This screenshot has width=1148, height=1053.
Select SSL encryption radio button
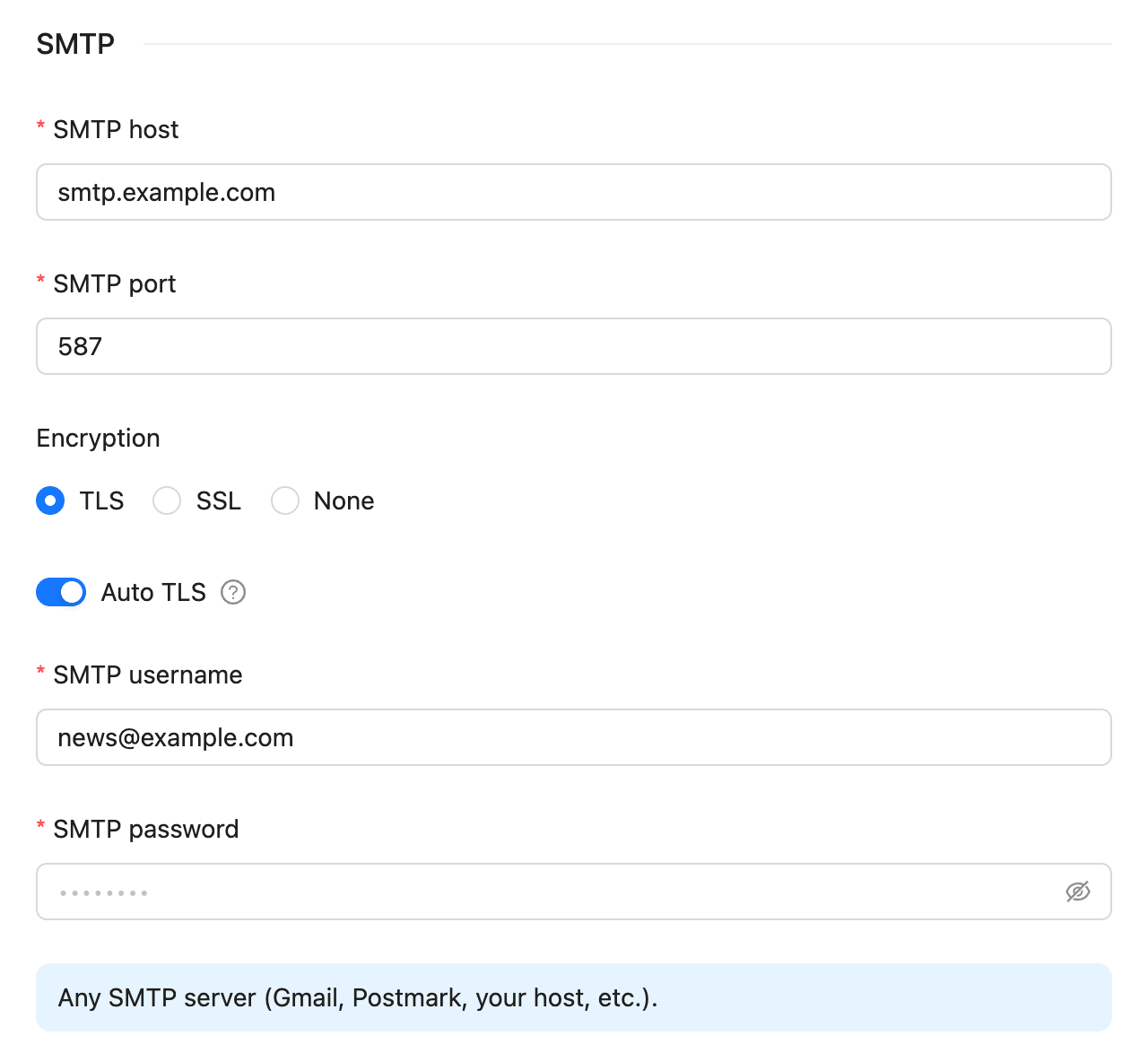point(167,500)
